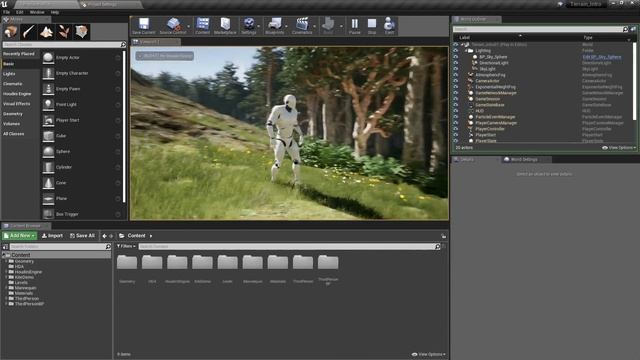Click the Save All button

(x=82, y=236)
